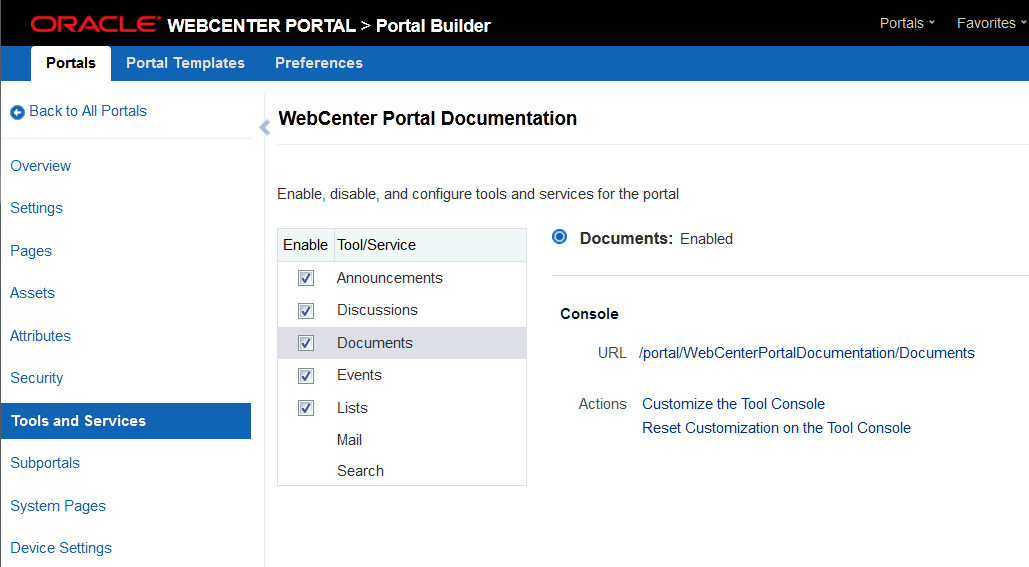Screen dimensions: 1029x567
Task: Click Customize the Tool Console
Action: [733, 404]
